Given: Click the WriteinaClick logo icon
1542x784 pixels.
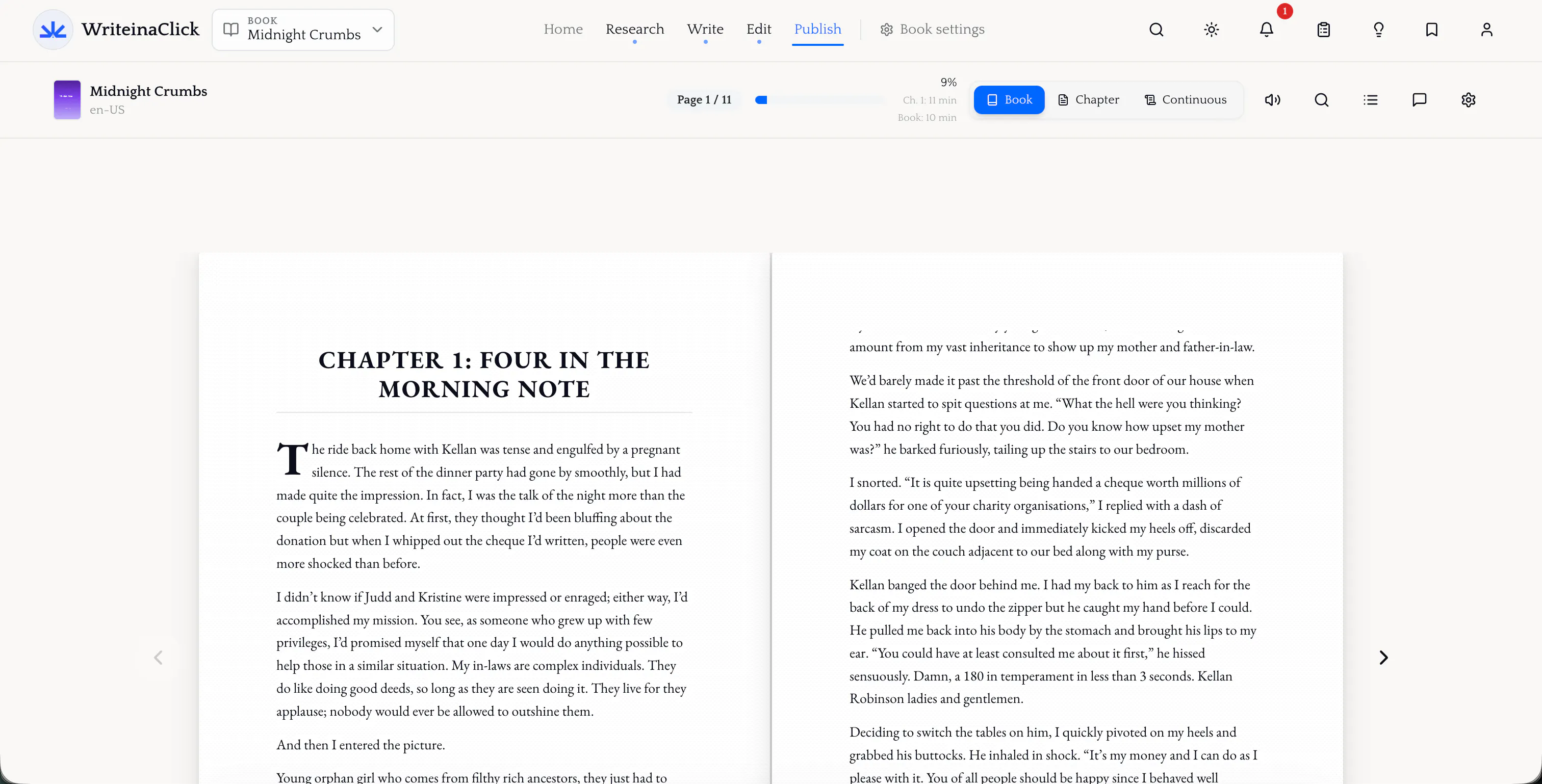Looking at the screenshot, I should (53, 30).
